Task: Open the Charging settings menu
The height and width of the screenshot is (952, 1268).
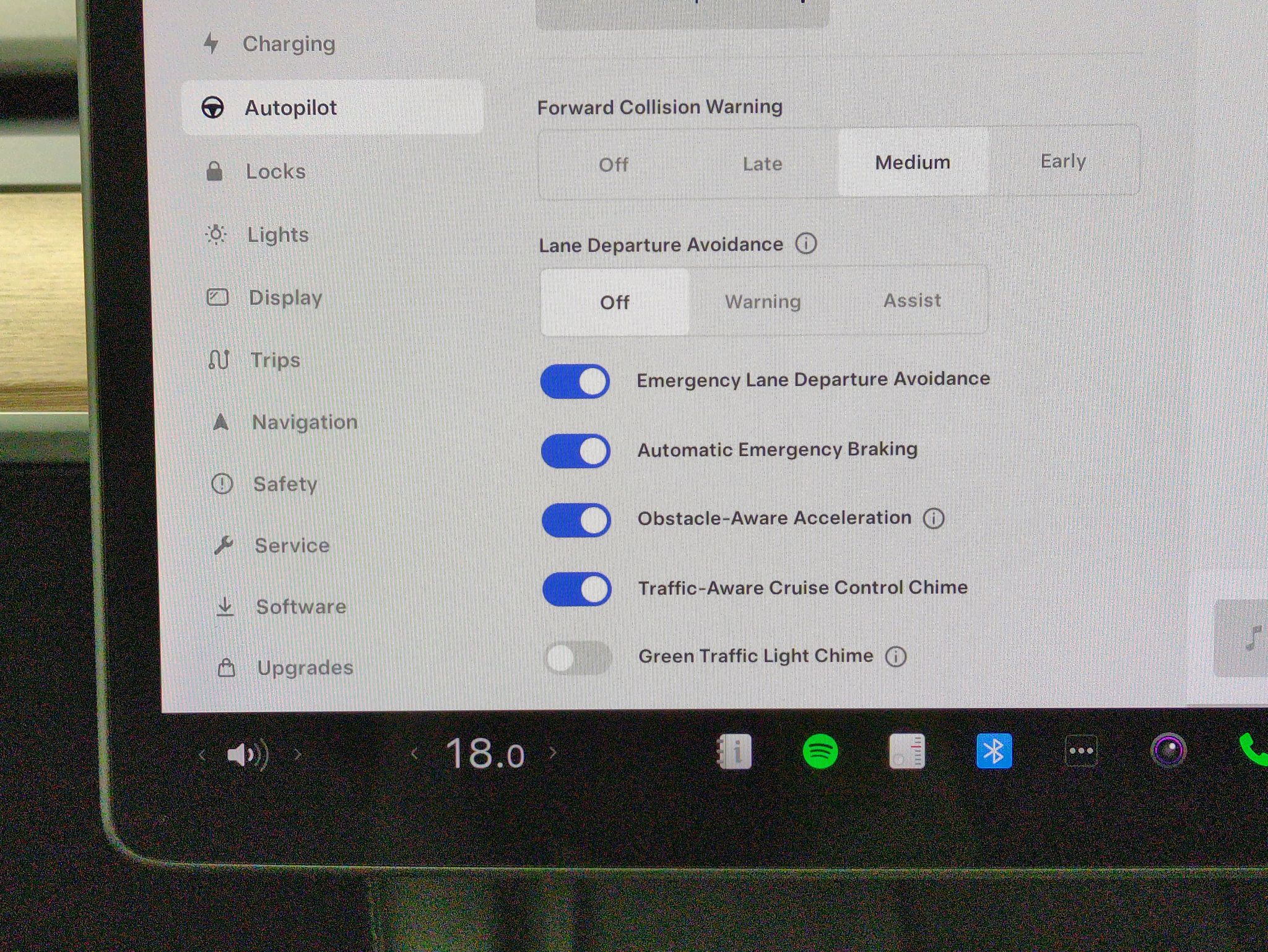Action: pyautogui.click(x=269, y=44)
